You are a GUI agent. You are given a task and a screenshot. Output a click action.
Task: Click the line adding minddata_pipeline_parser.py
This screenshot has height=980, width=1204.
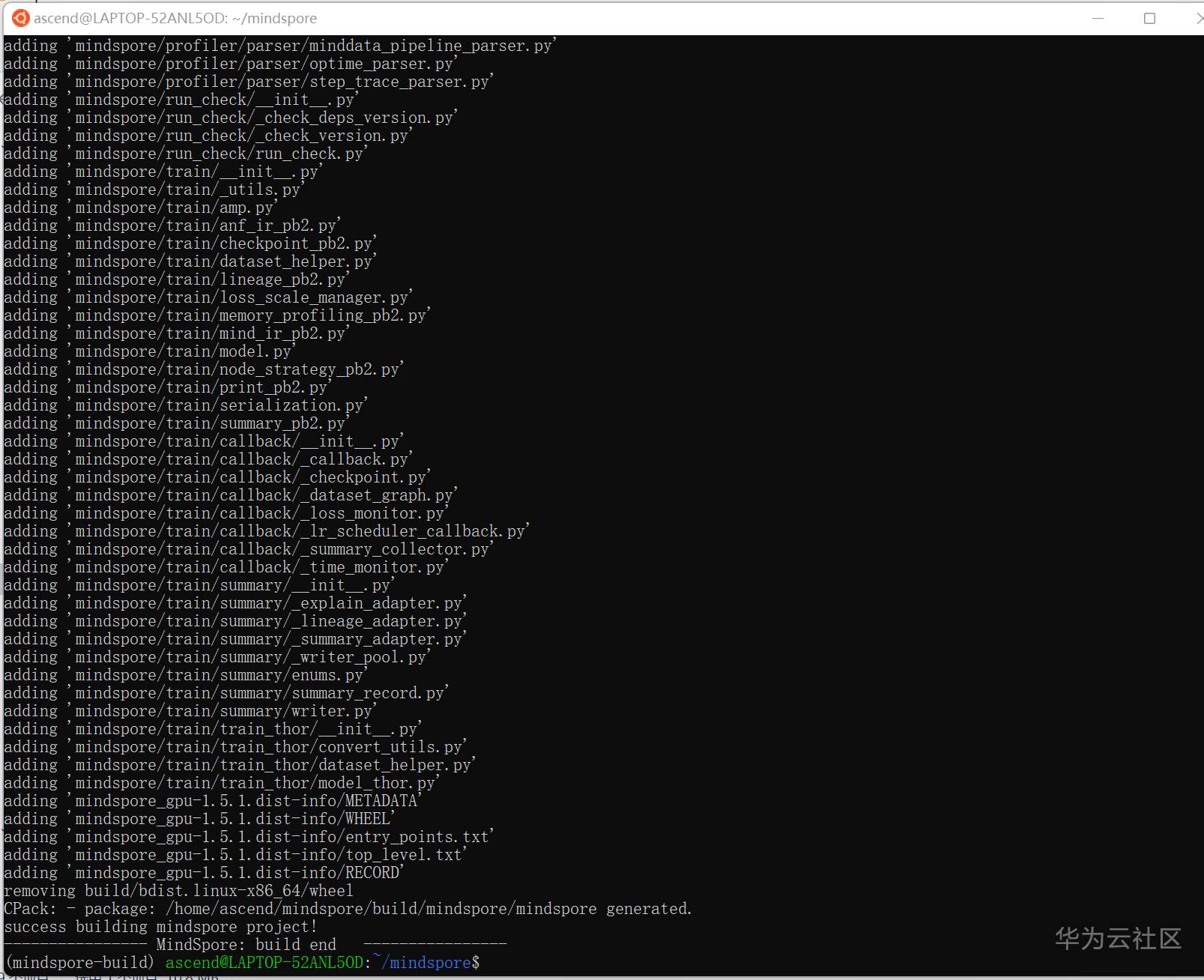[x=280, y=46]
